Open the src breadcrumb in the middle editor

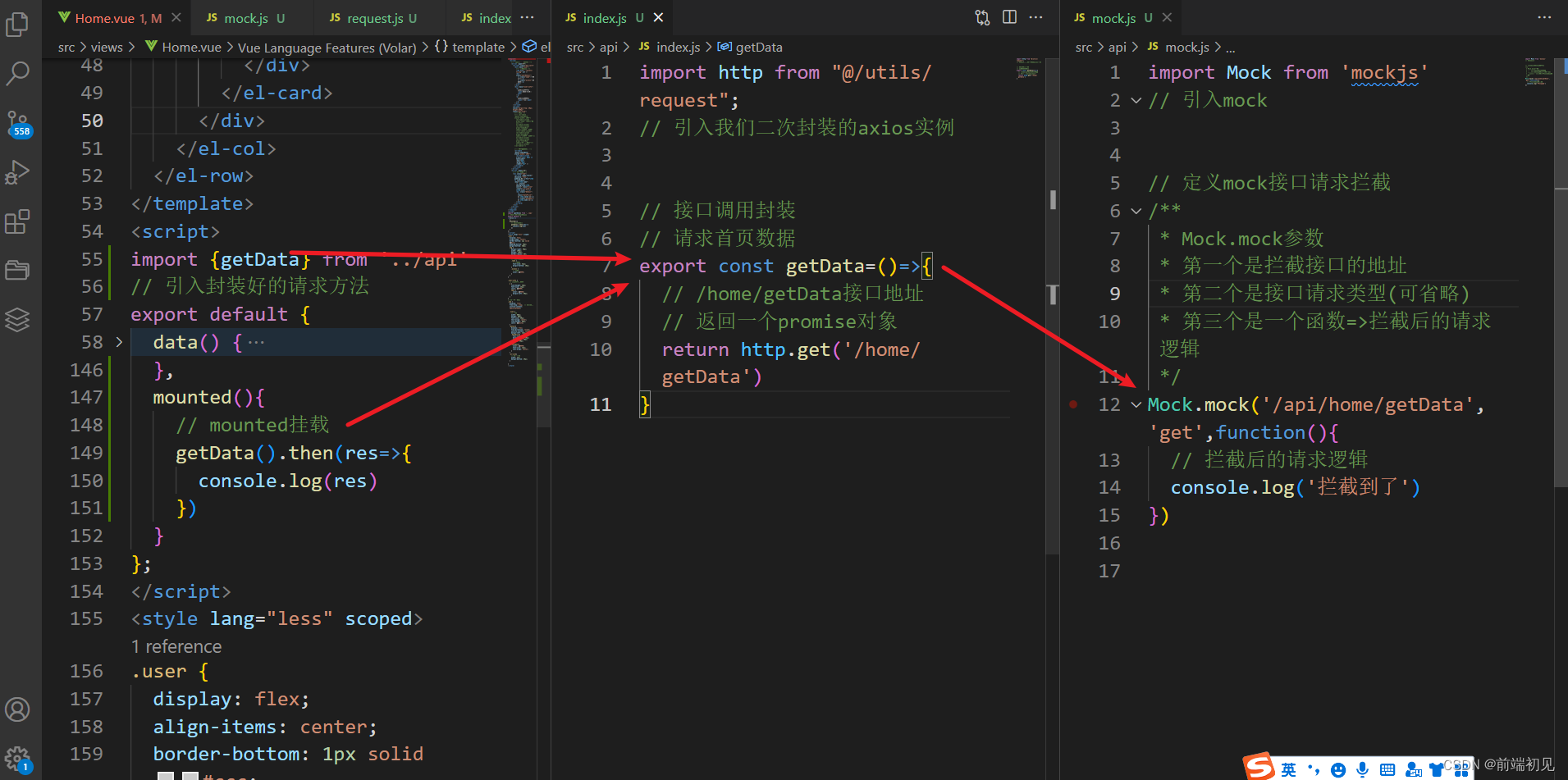tap(575, 47)
